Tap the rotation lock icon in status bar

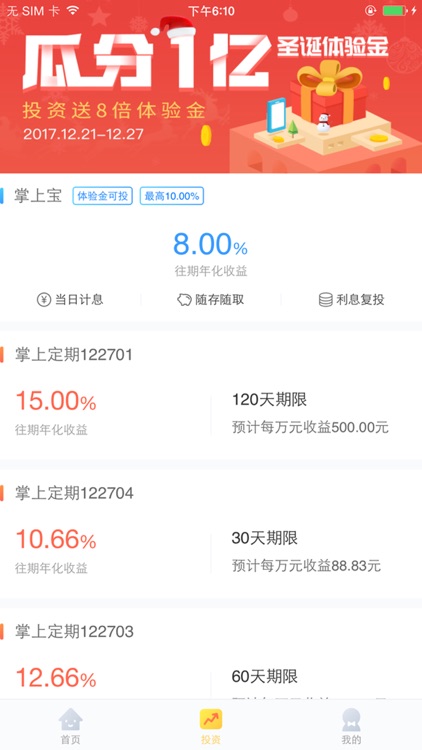click(x=370, y=11)
